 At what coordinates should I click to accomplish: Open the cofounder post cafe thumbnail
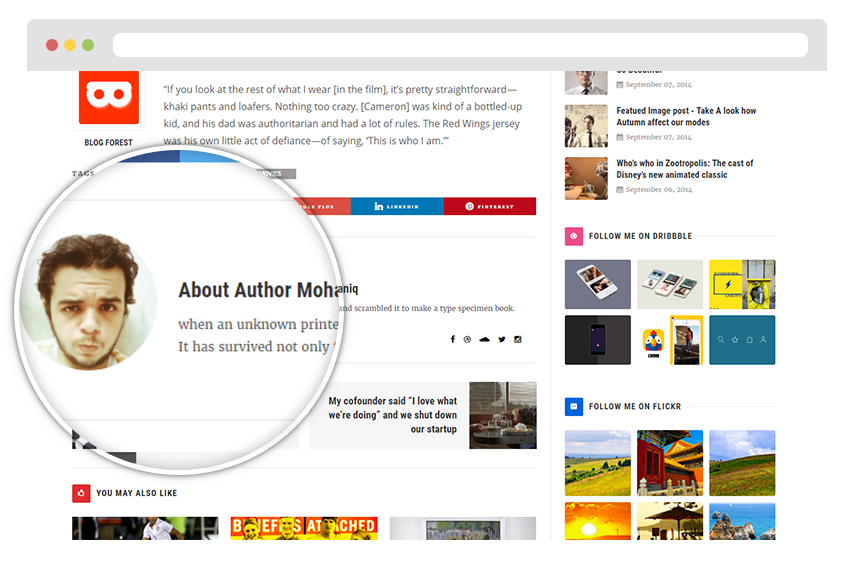pyautogui.click(x=503, y=415)
